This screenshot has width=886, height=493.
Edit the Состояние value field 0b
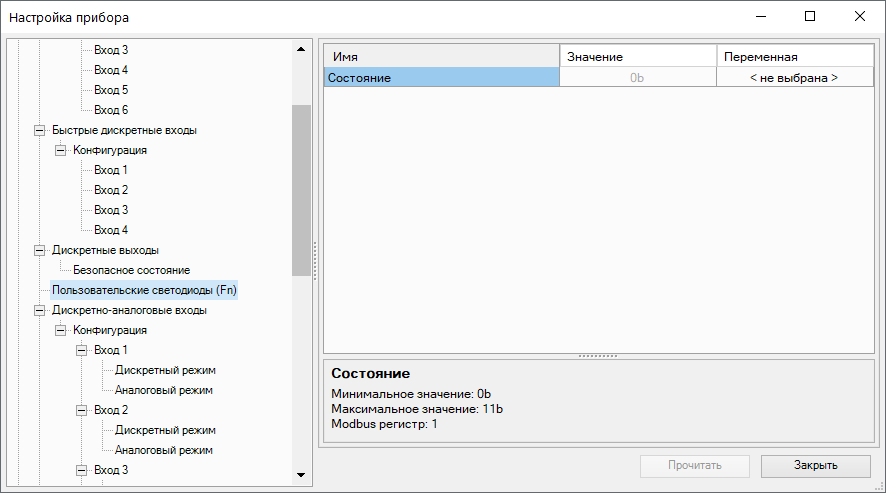pyautogui.click(x=637, y=77)
